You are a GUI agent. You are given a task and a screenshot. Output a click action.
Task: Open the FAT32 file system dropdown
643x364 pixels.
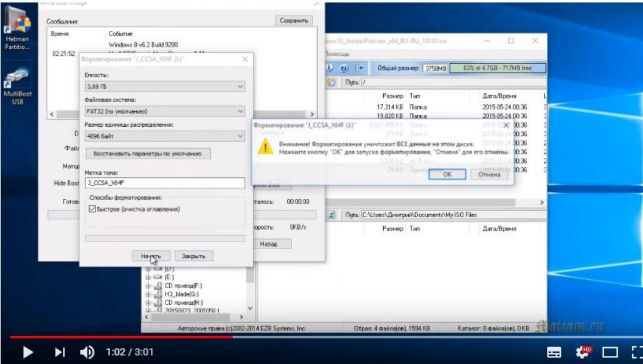(x=165, y=111)
